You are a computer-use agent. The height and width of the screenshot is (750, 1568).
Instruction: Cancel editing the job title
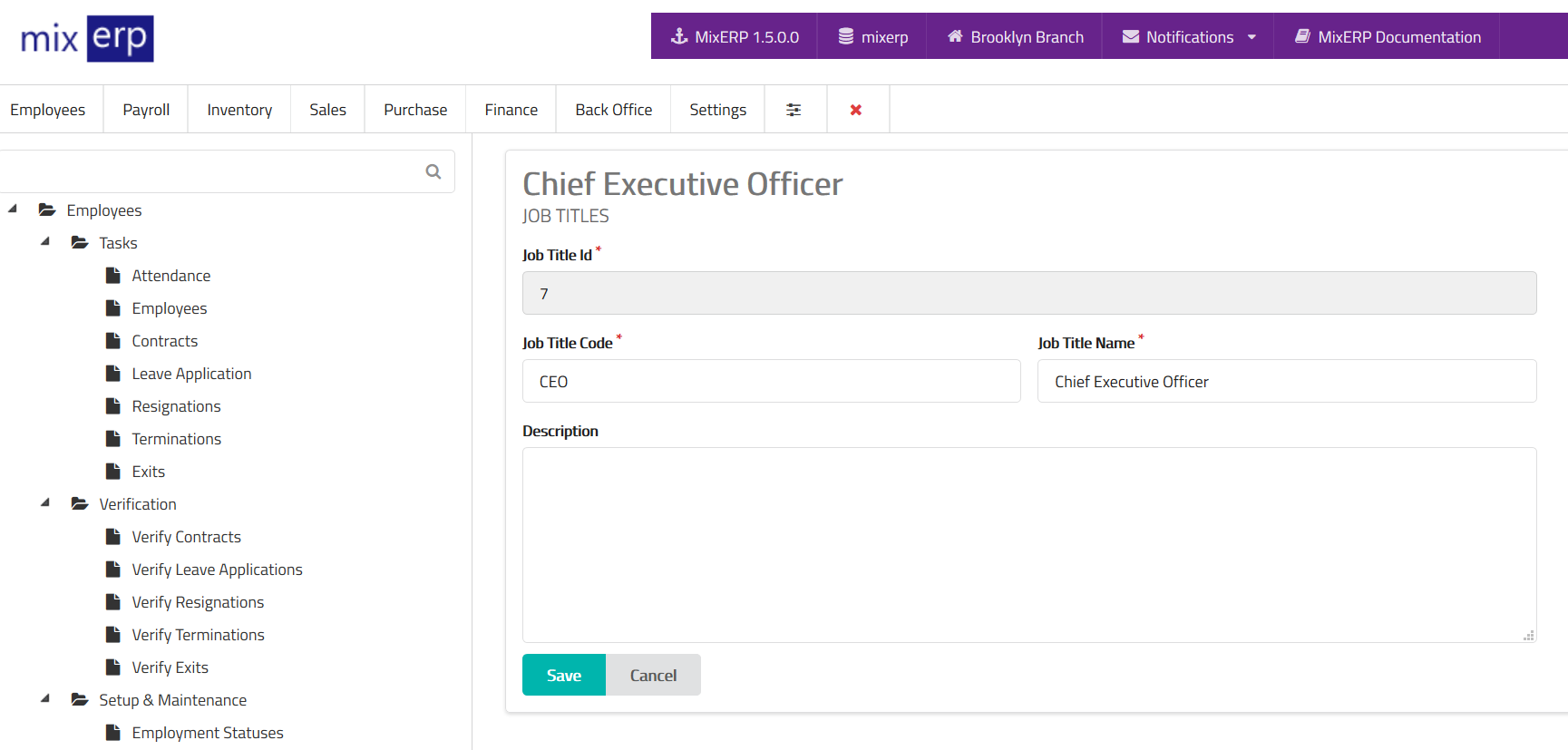(x=653, y=675)
